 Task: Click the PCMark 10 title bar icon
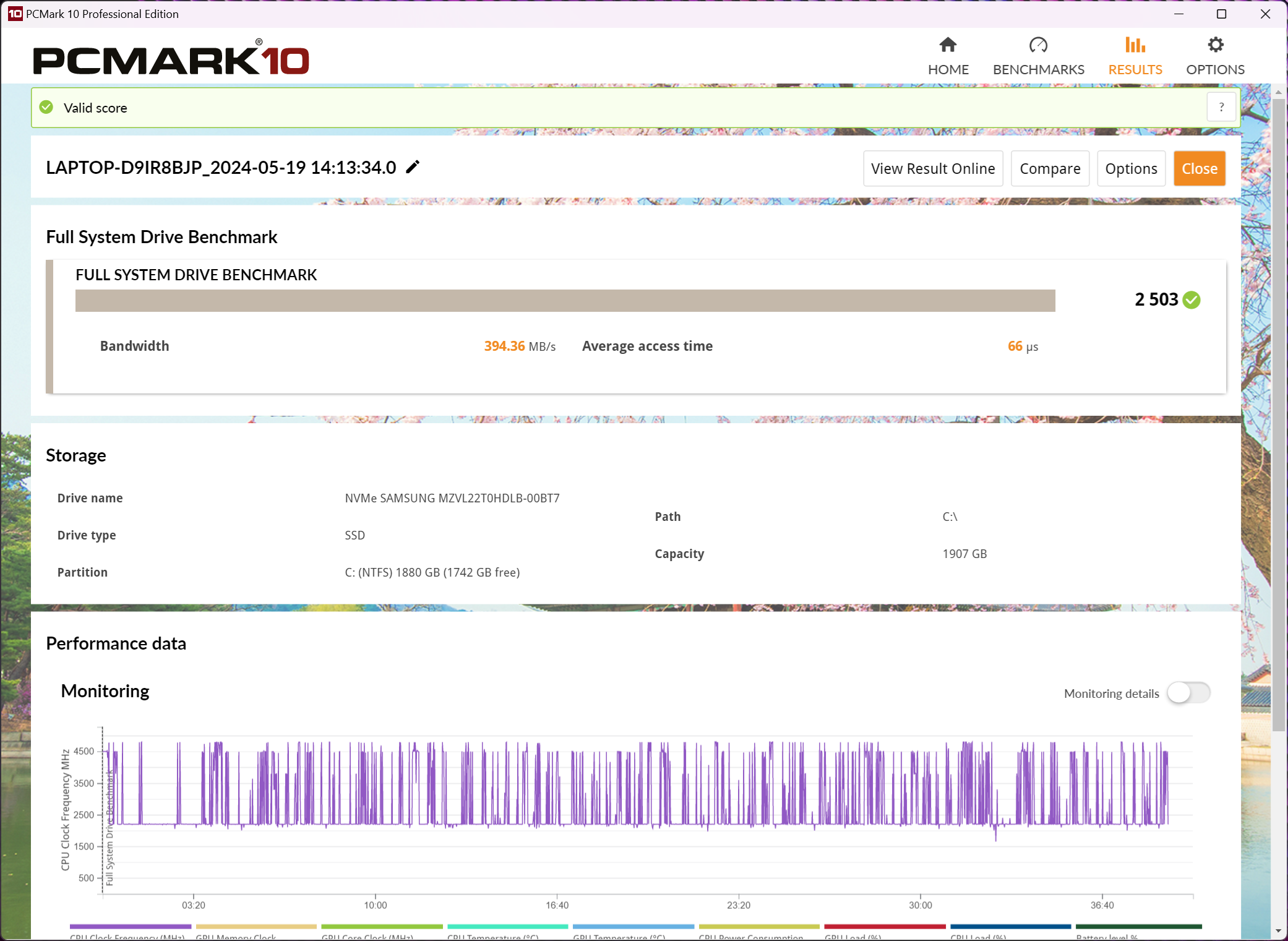(15, 14)
